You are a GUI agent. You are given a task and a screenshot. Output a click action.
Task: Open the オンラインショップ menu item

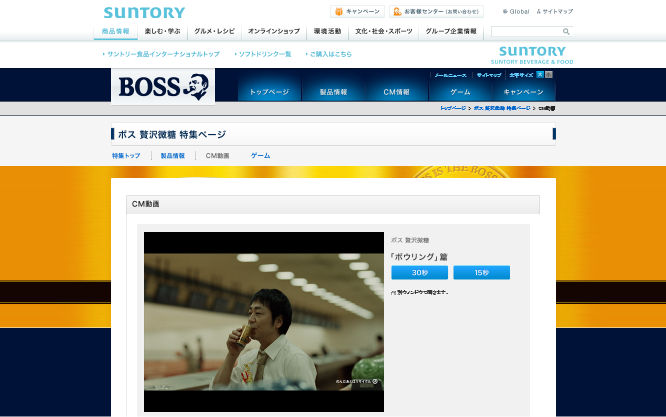click(274, 31)
